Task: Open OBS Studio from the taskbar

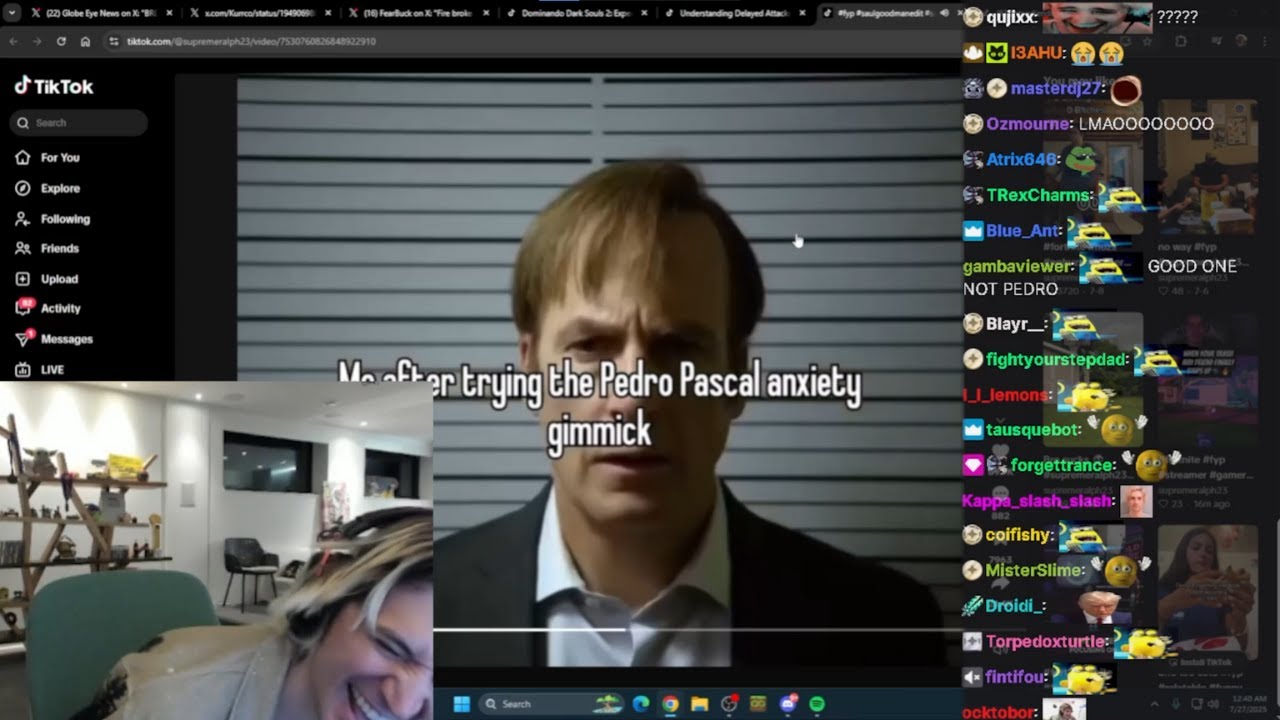Action: coord(729,704)
